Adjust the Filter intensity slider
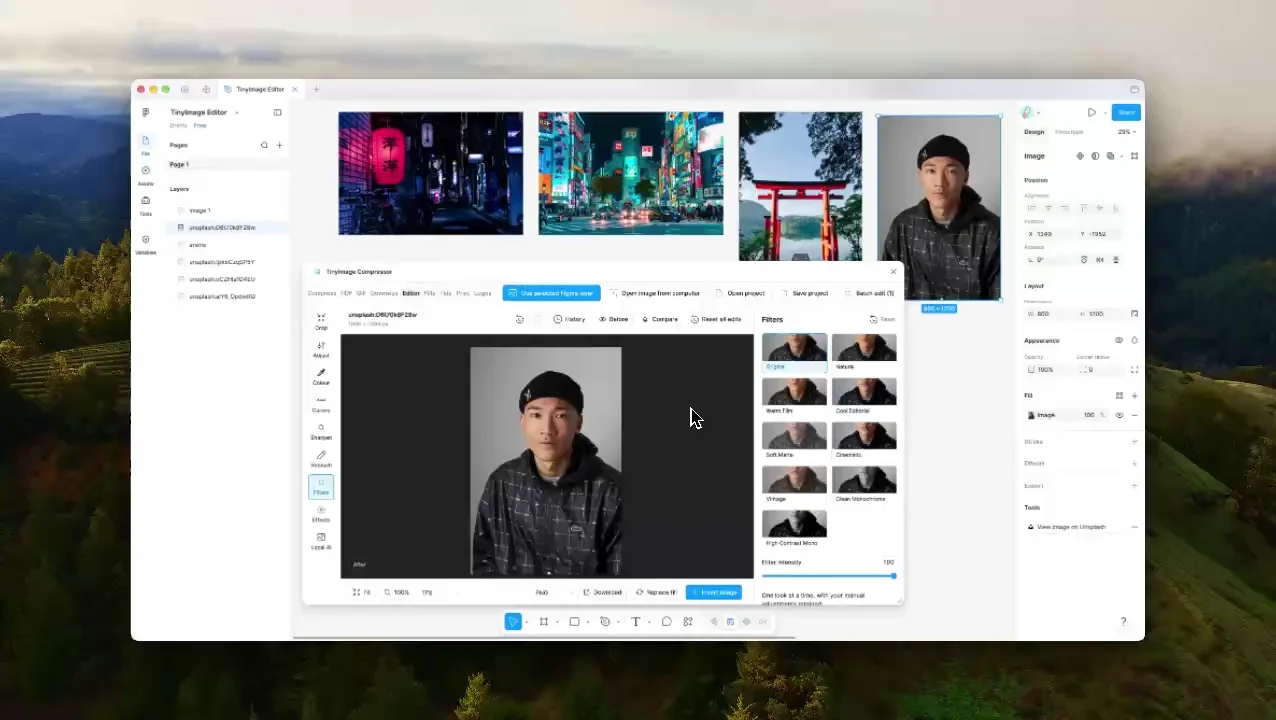 [828, 576]
